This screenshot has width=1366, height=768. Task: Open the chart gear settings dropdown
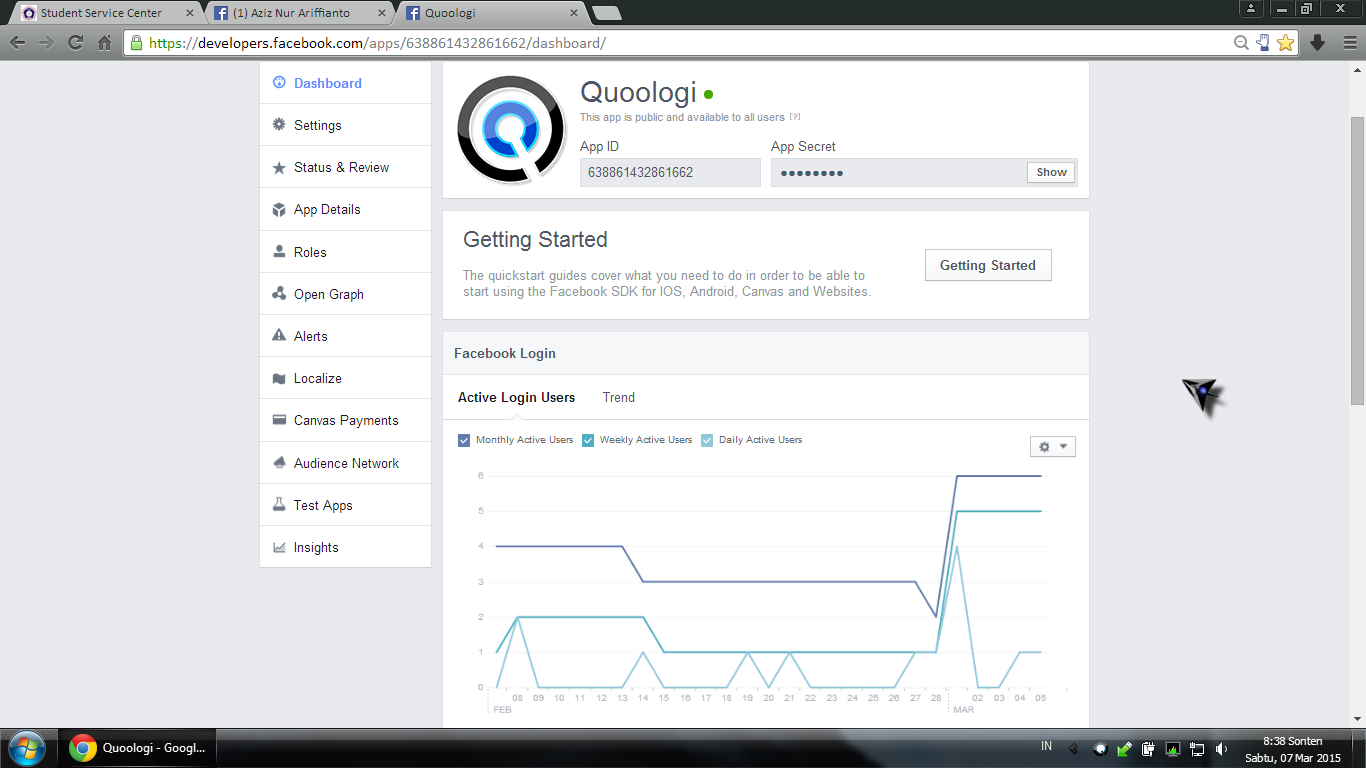point(1053,446)
